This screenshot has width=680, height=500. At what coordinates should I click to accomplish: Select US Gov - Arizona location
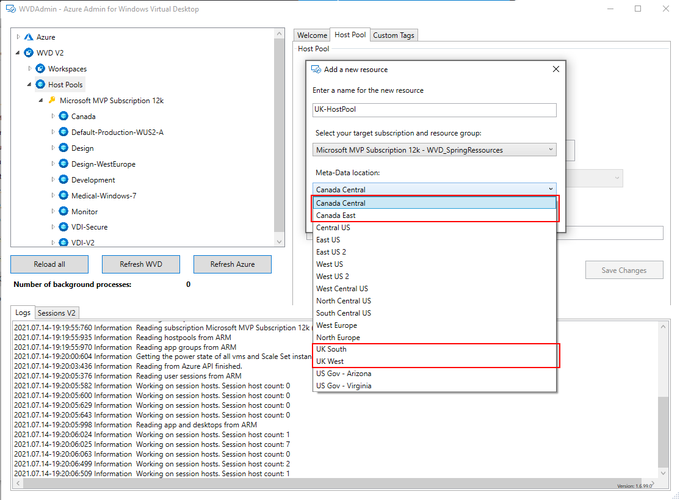435,373
